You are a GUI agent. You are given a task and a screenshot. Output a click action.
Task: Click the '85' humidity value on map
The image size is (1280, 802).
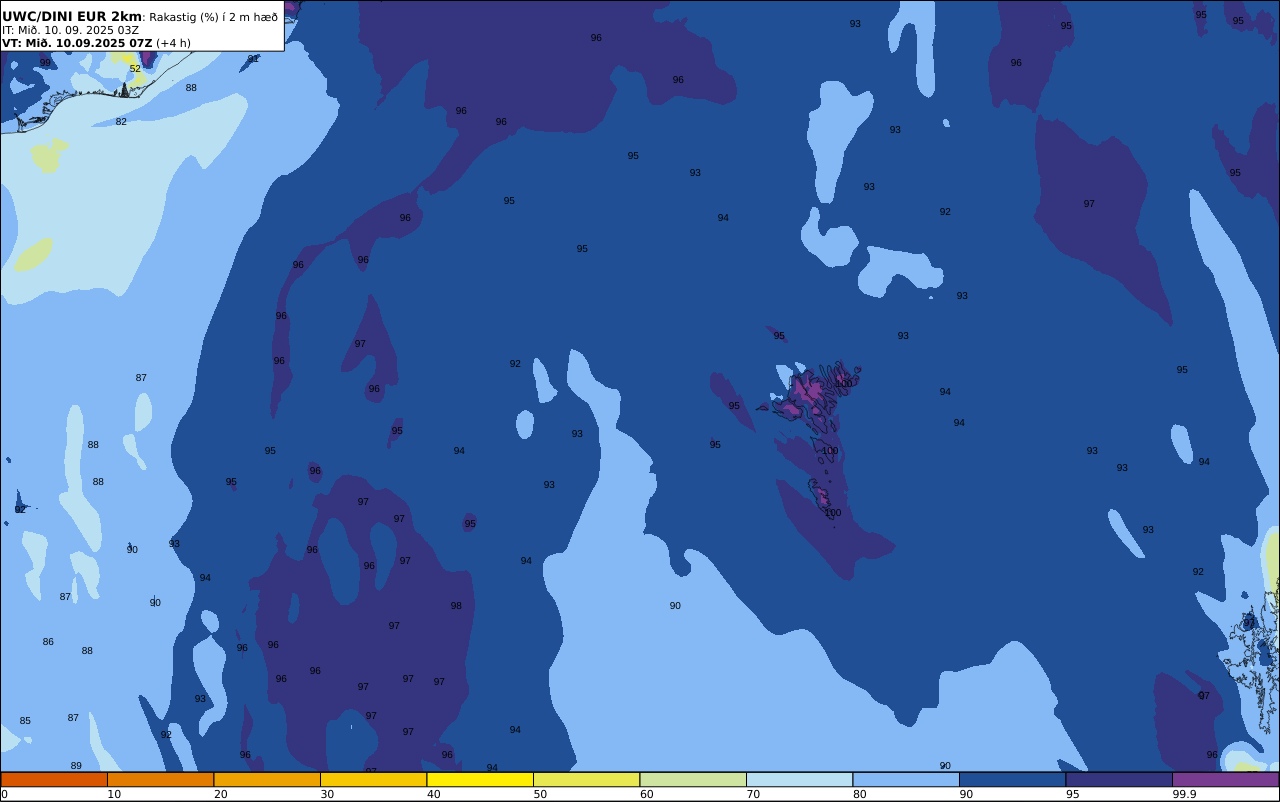point(25,721)
